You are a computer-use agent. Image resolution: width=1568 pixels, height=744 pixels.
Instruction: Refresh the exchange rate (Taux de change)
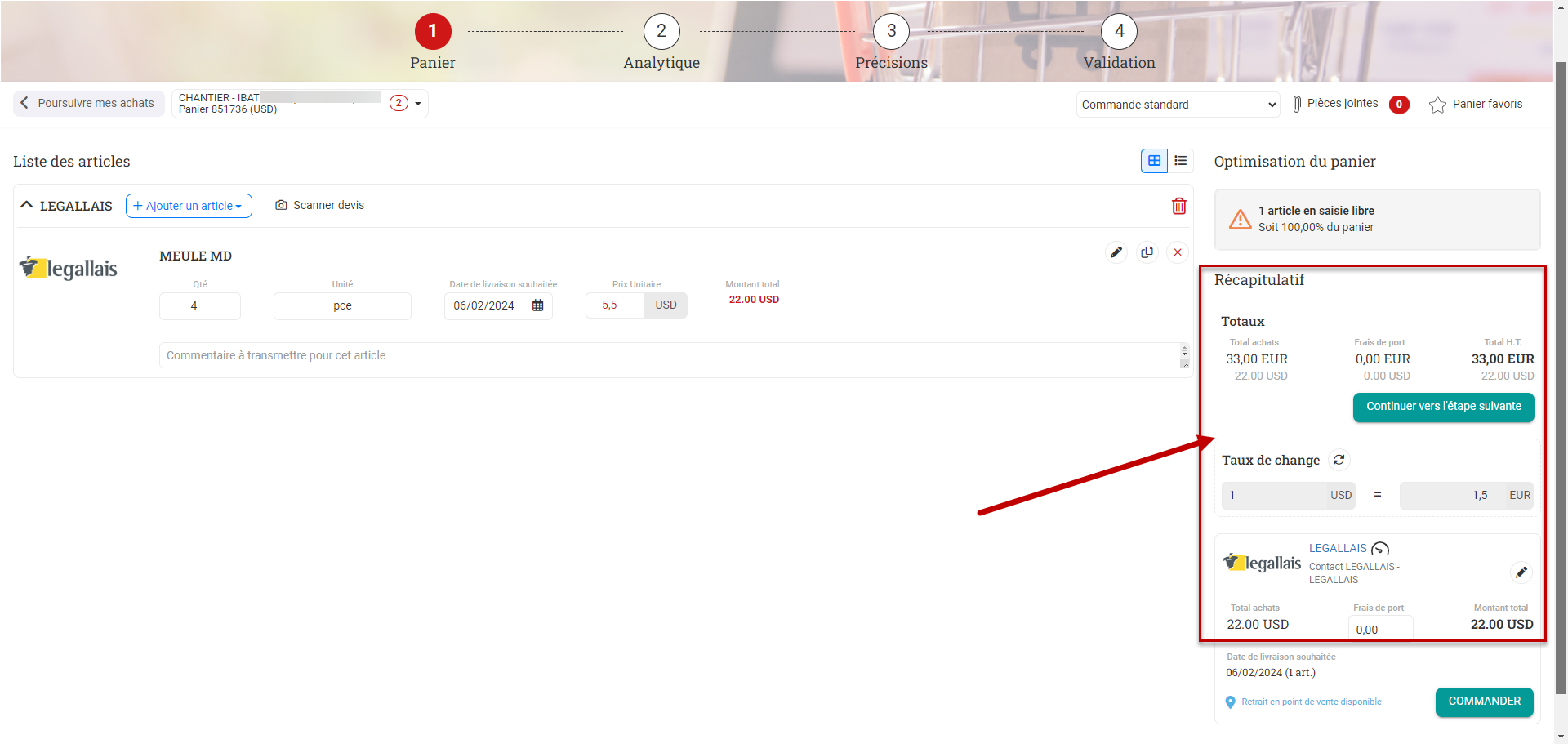[x=1339, y=460]
